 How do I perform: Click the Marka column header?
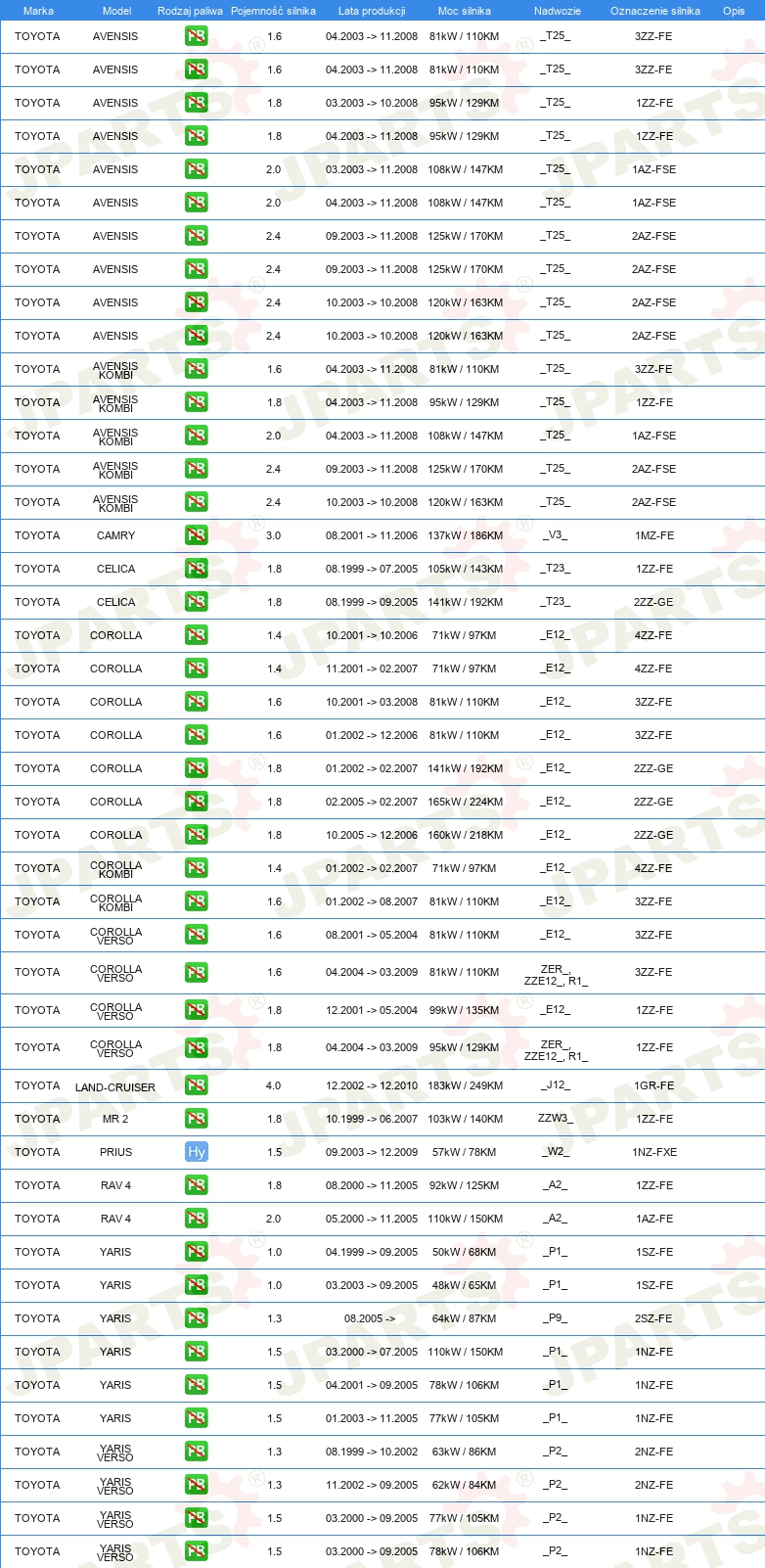pyautogui.click(x=38, y=11)
